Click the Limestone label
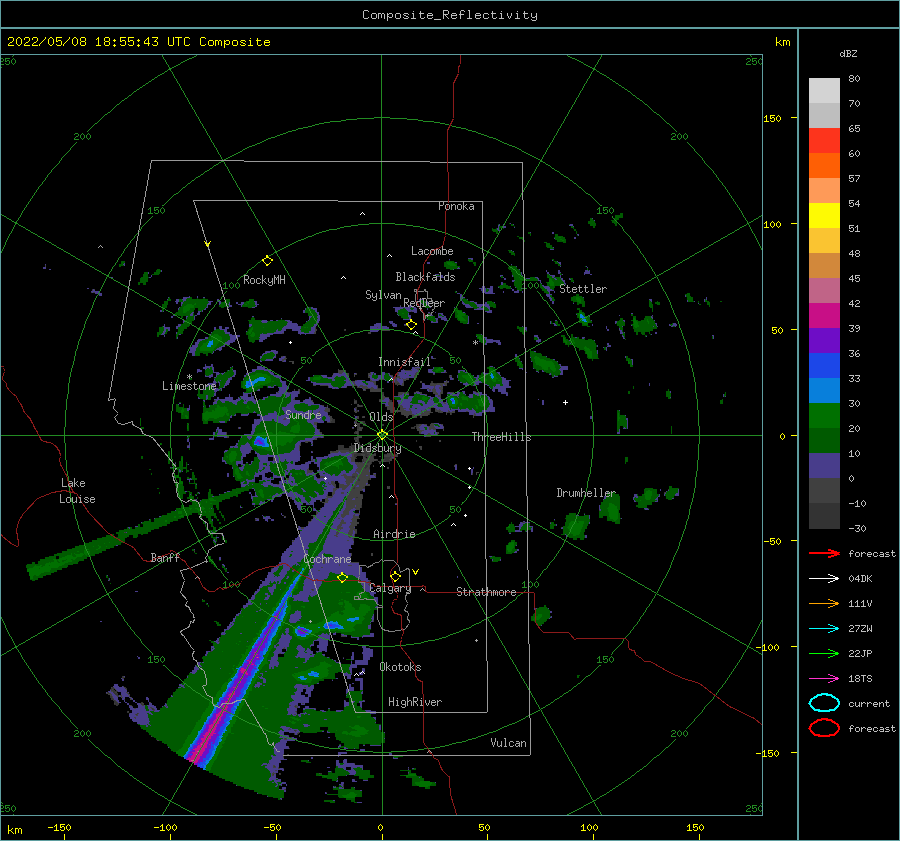 click(x=189, y=386)
